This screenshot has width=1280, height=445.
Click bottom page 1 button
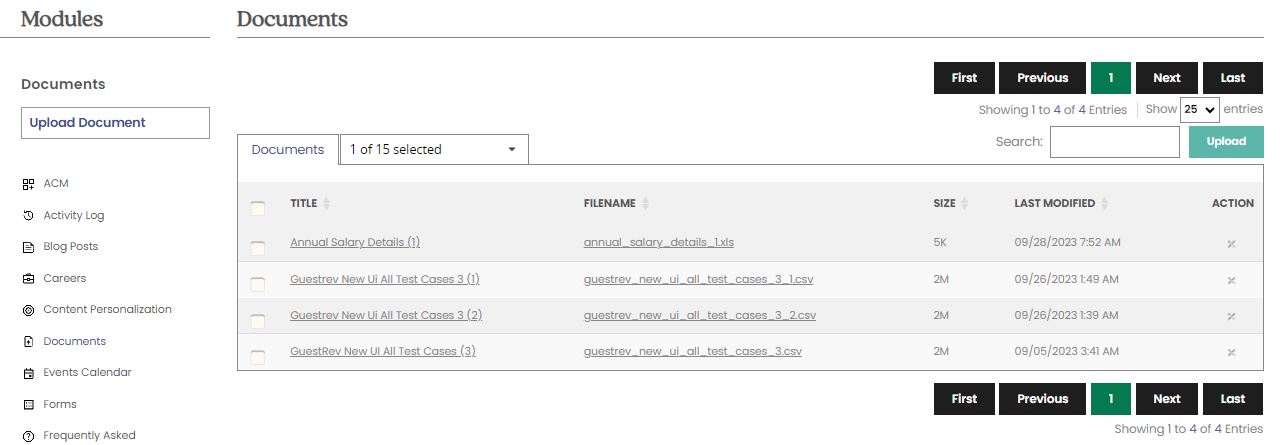1111,399
